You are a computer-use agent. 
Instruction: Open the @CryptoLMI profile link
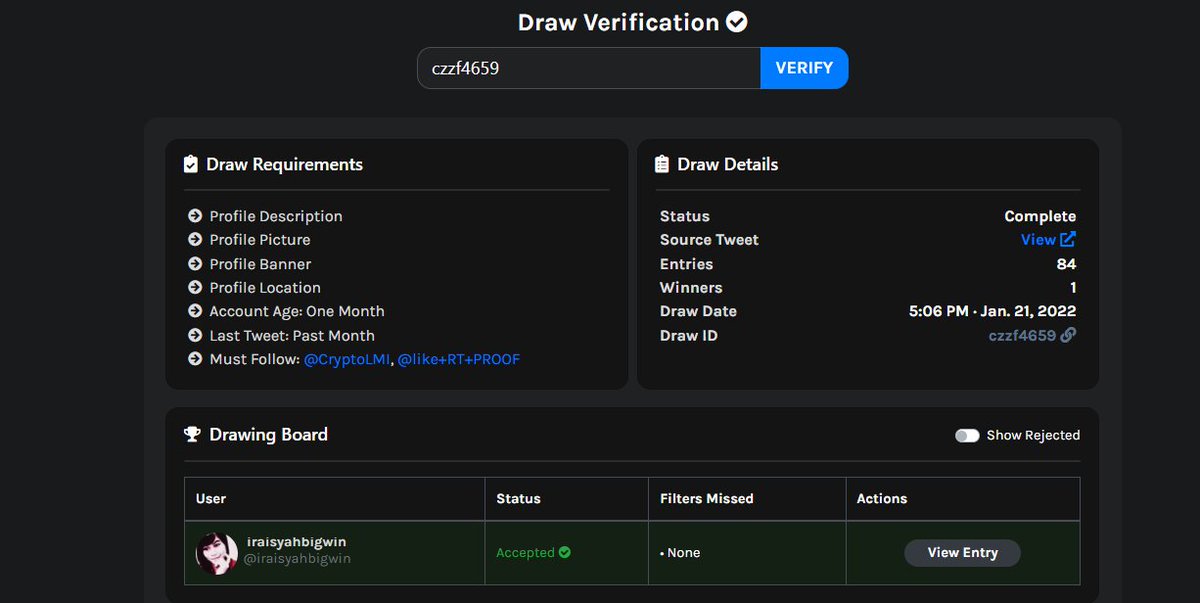point(346,359)
